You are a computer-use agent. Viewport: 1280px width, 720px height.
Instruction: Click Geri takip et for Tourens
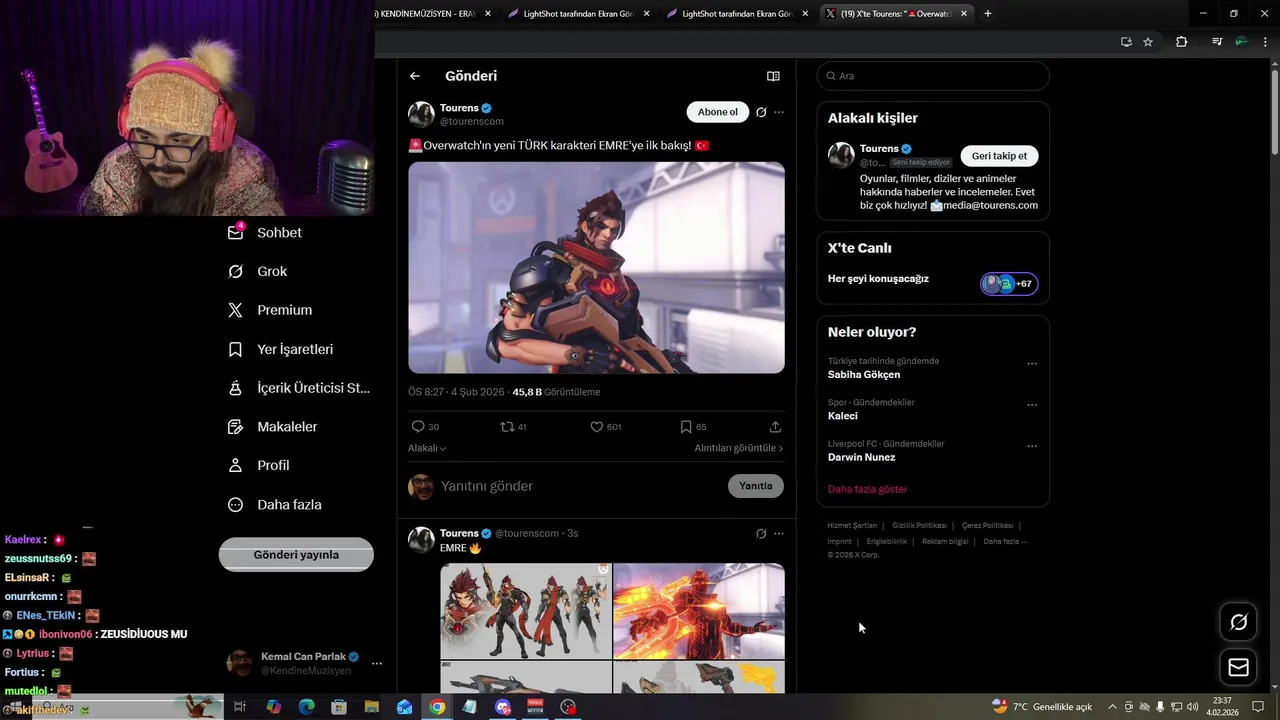tap(999, 156)
